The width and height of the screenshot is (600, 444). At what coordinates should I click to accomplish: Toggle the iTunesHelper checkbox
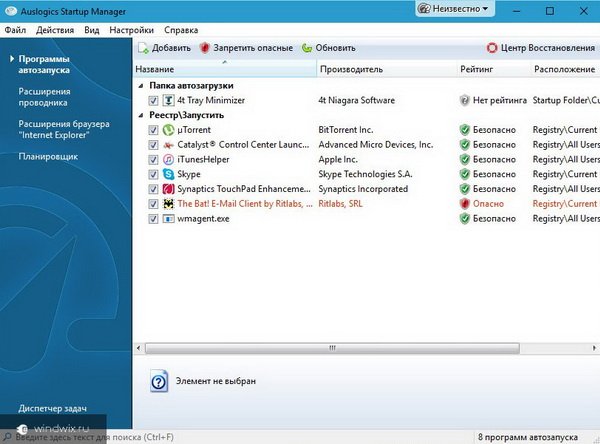[153, 160]
